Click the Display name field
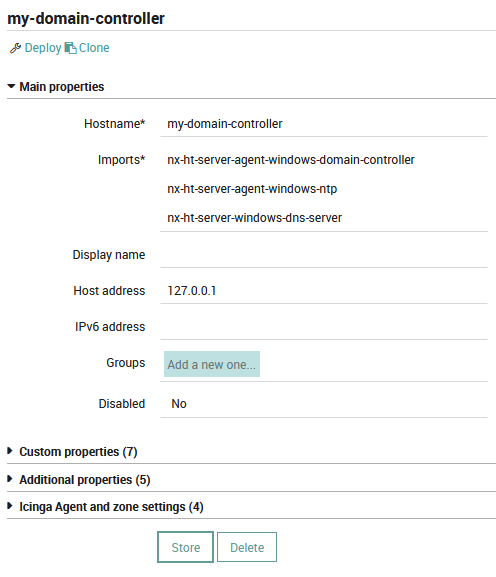The width and height of the screenshot is (496, 577). [324, 255]
